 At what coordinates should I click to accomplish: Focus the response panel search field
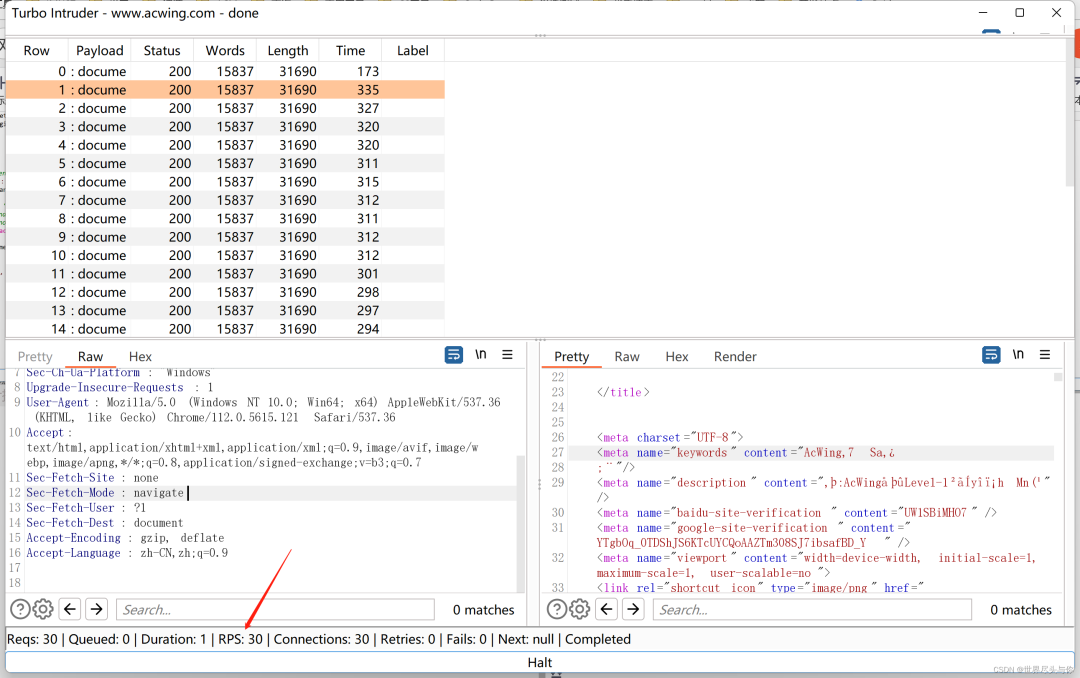812,609
